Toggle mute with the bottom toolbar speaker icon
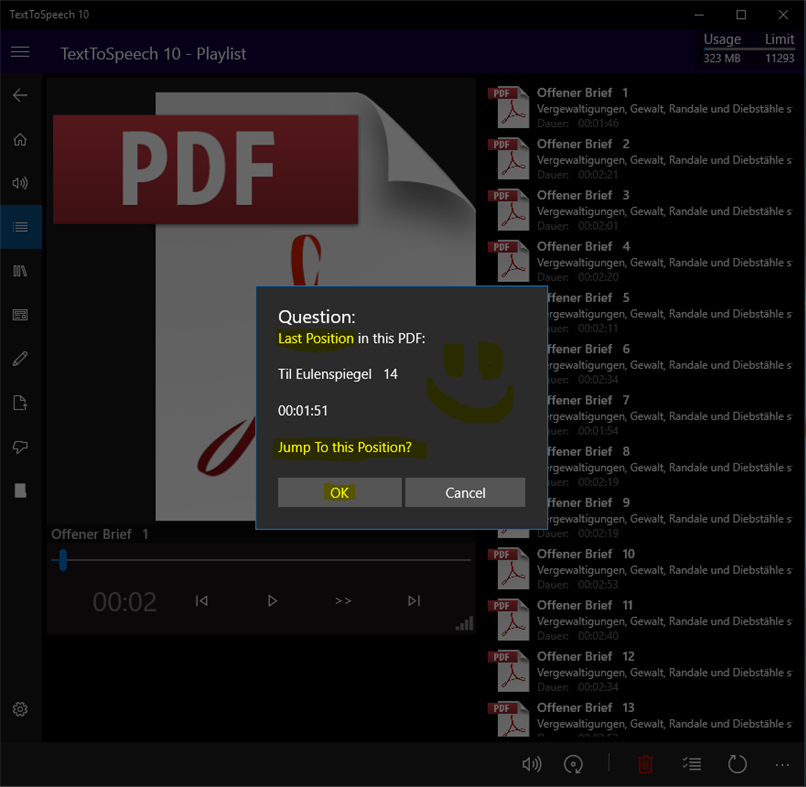The image size is (806, 787). (x=532, y=764)
